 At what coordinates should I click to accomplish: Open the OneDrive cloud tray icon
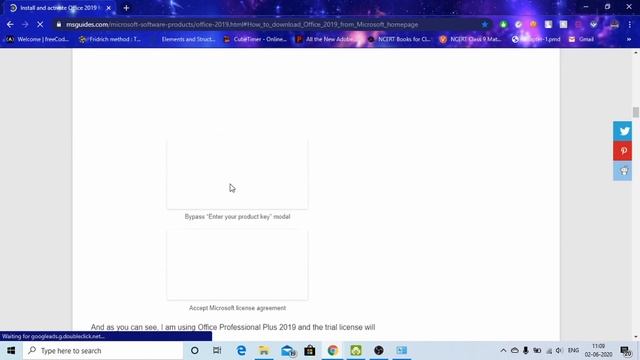tap(515, 351)
